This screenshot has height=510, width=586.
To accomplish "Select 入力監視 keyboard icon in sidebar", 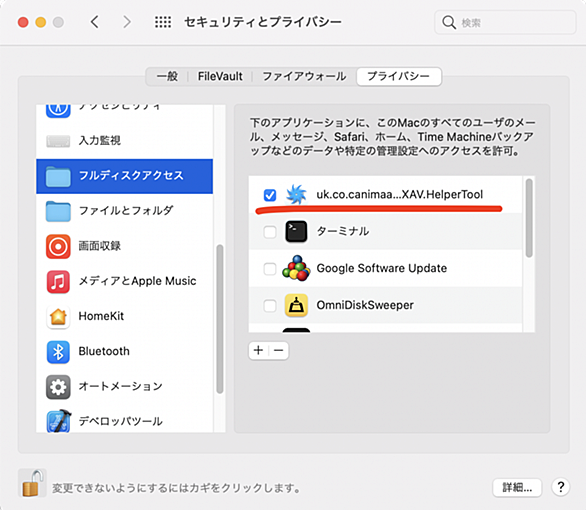I will pos(58,141).
